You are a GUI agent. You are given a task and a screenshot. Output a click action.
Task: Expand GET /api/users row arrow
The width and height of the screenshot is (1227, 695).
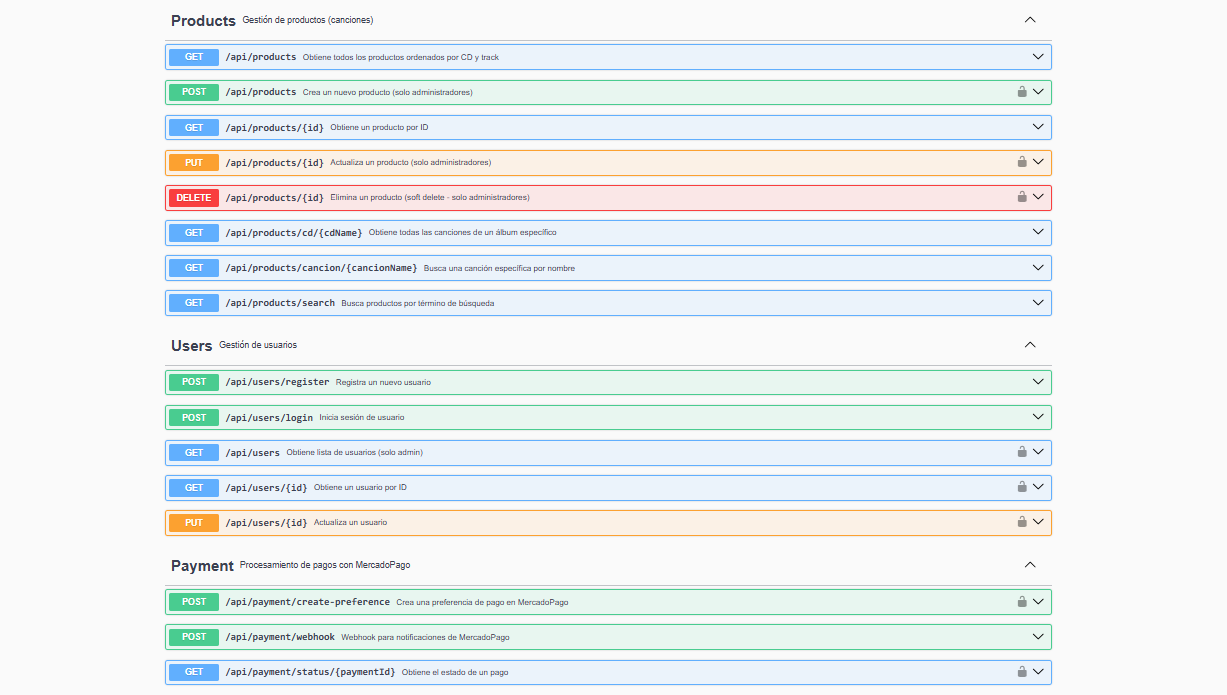[1038, 452]
